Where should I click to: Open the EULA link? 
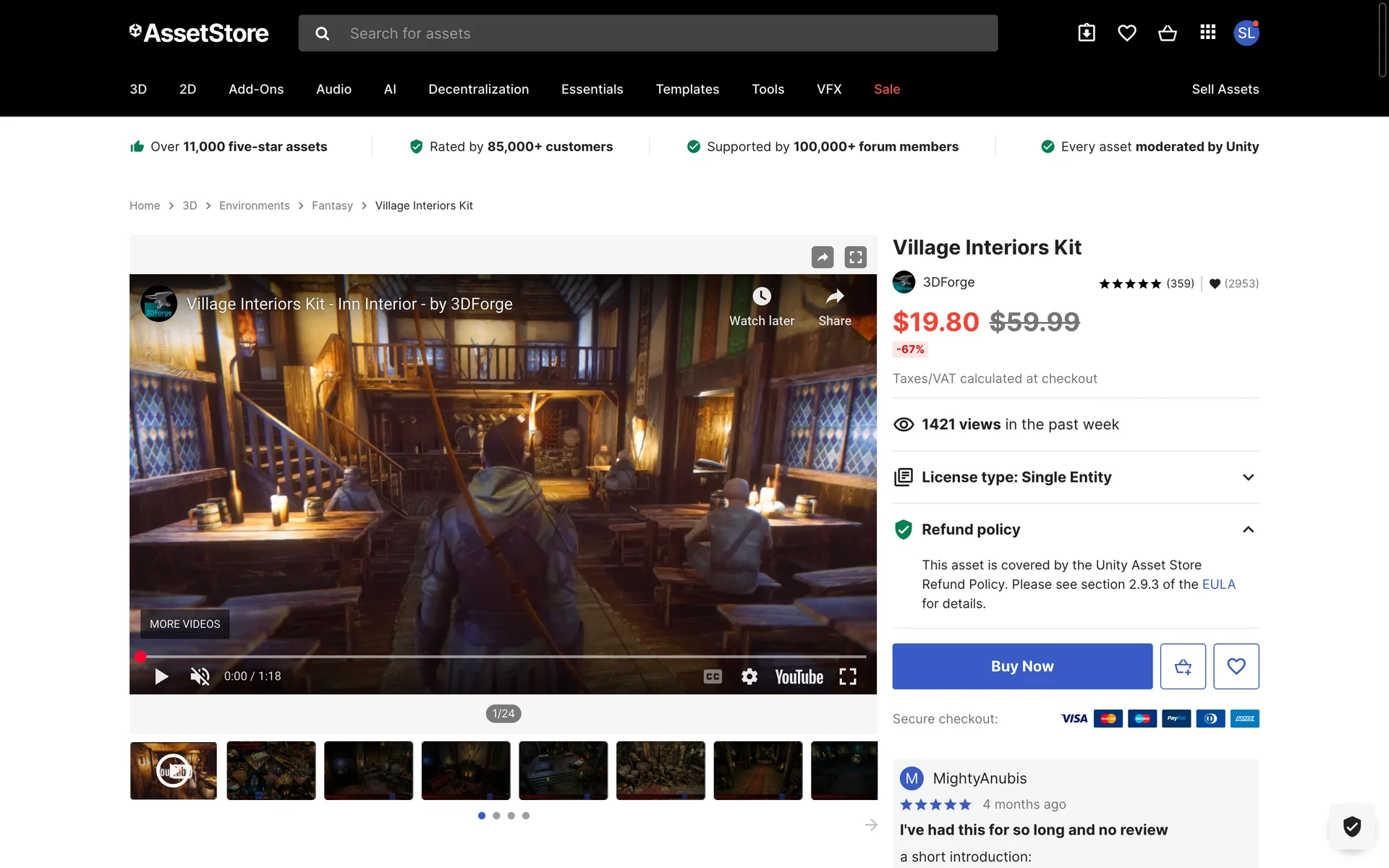click(1218, 584)
